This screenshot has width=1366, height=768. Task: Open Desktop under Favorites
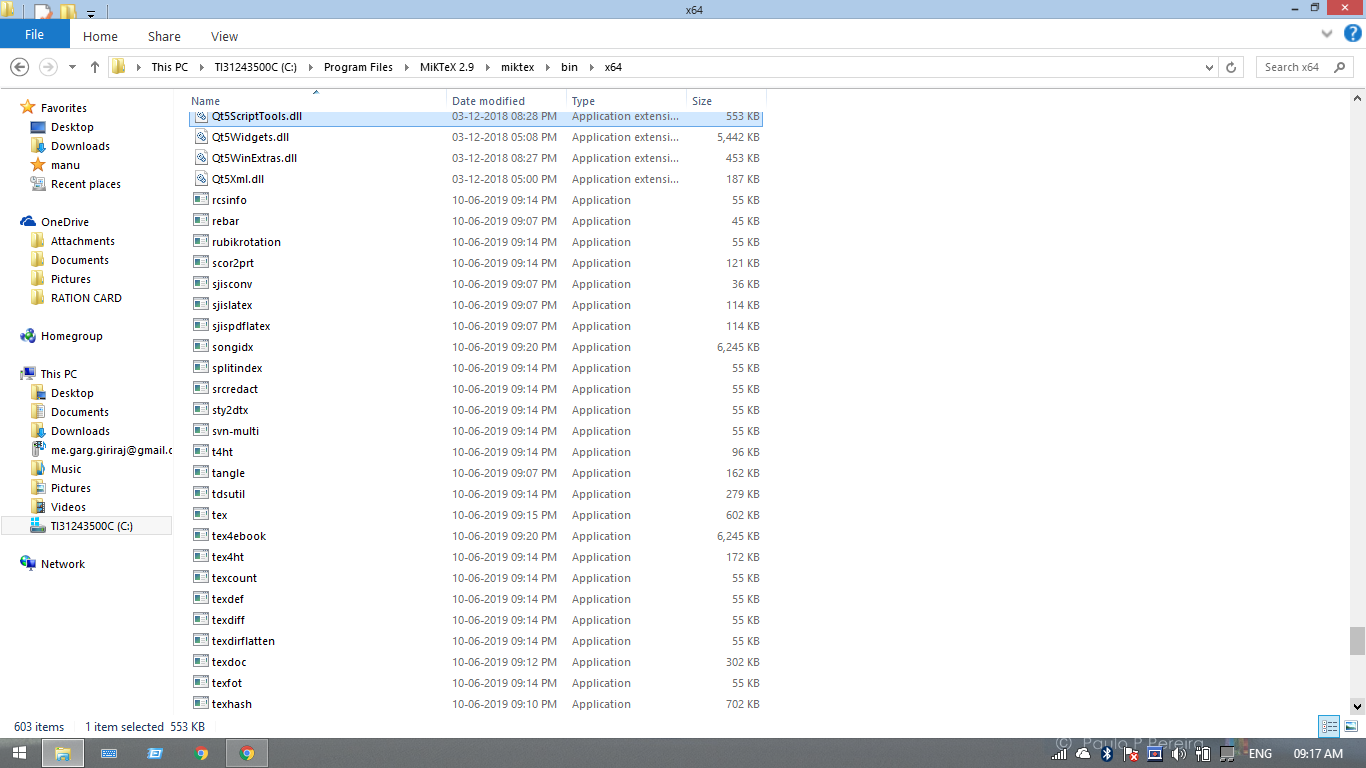(x=72, y=127)
